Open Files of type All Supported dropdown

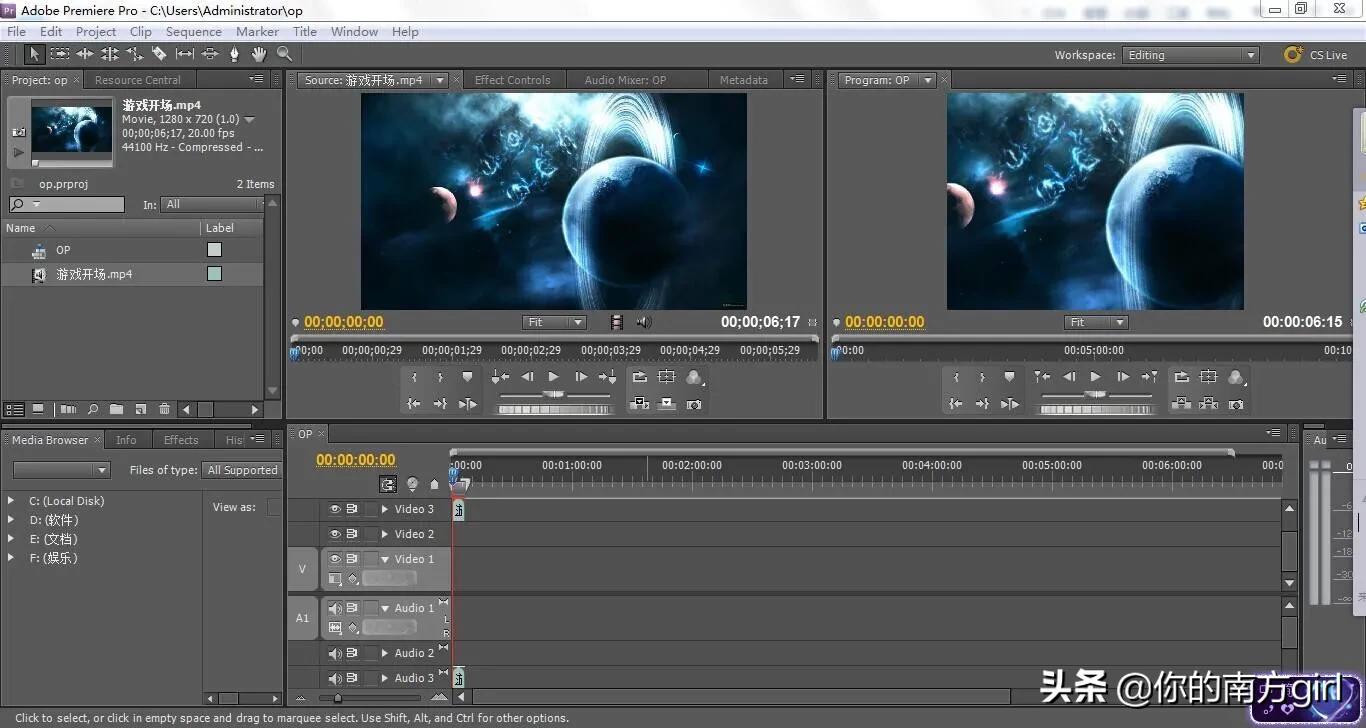pyautogui.click(x=241, y=470)
